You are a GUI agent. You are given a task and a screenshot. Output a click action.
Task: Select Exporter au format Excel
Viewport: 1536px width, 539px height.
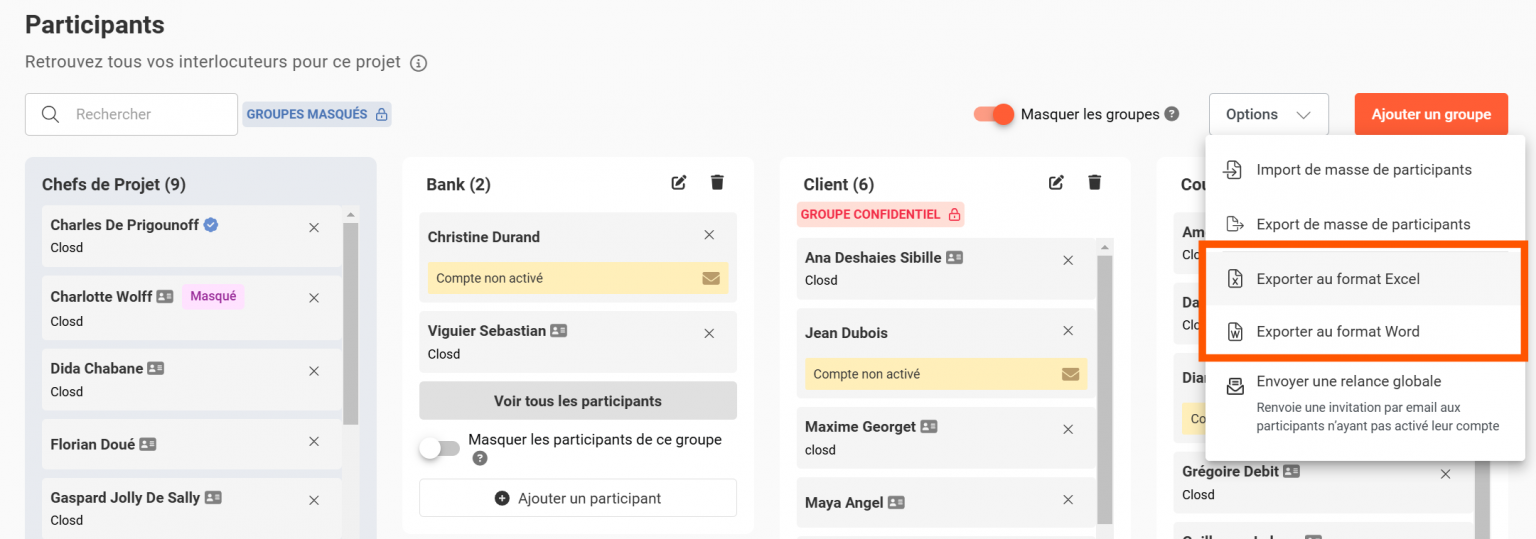pos(1337,279)
